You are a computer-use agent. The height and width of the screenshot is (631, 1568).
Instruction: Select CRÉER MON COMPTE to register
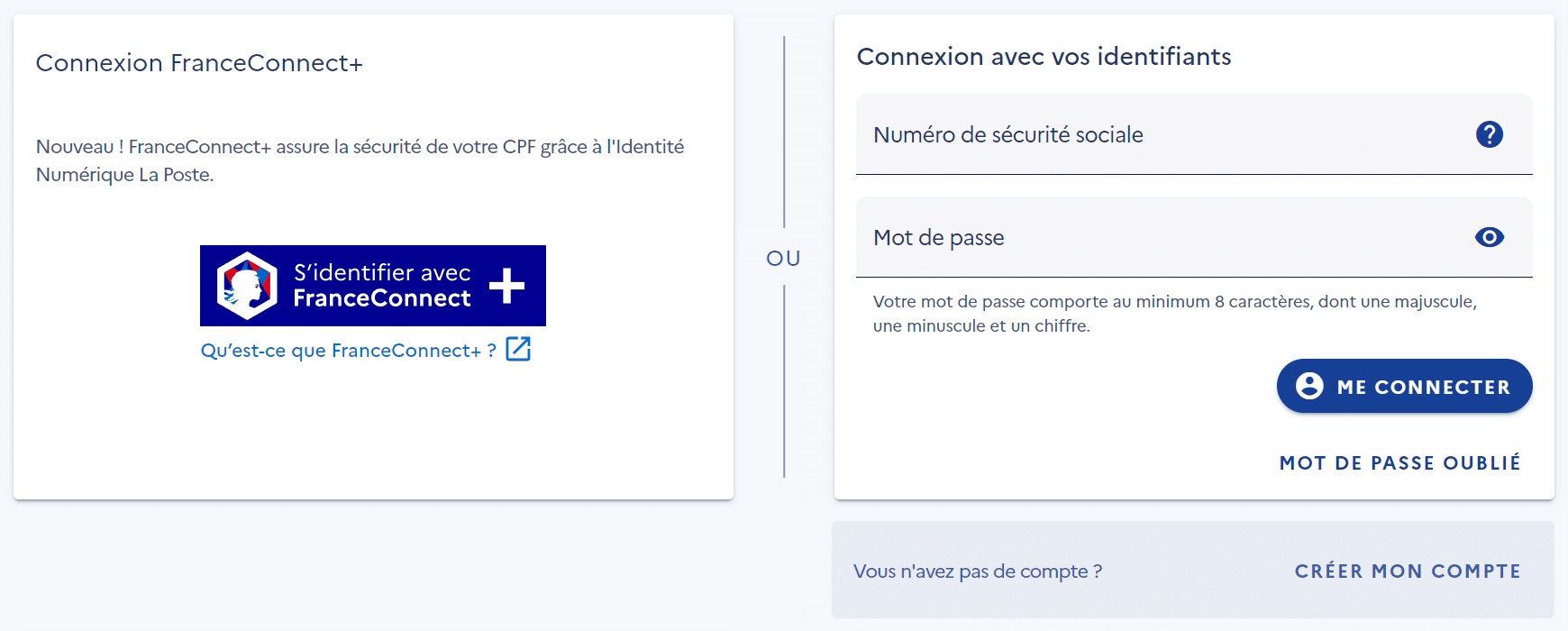click(1407, 572)
